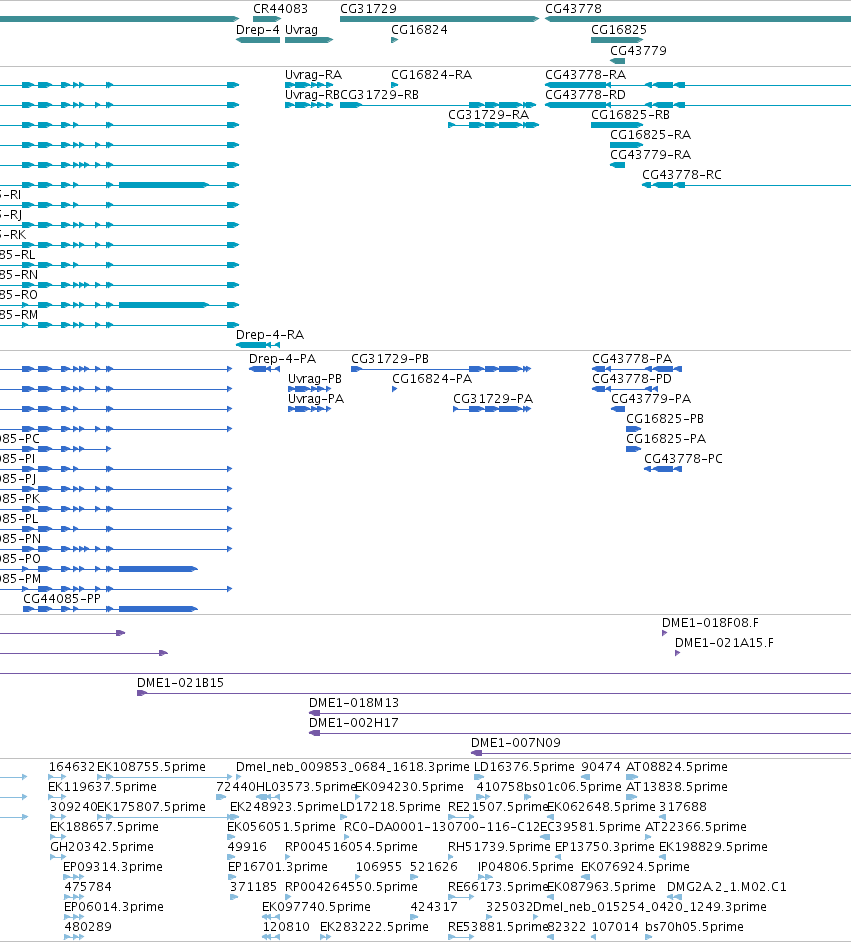Image resolution: width=851 pixels, height=942 pixels.
Task: Open the CG16825-RA transcript label
Action: tap(650, 135)
